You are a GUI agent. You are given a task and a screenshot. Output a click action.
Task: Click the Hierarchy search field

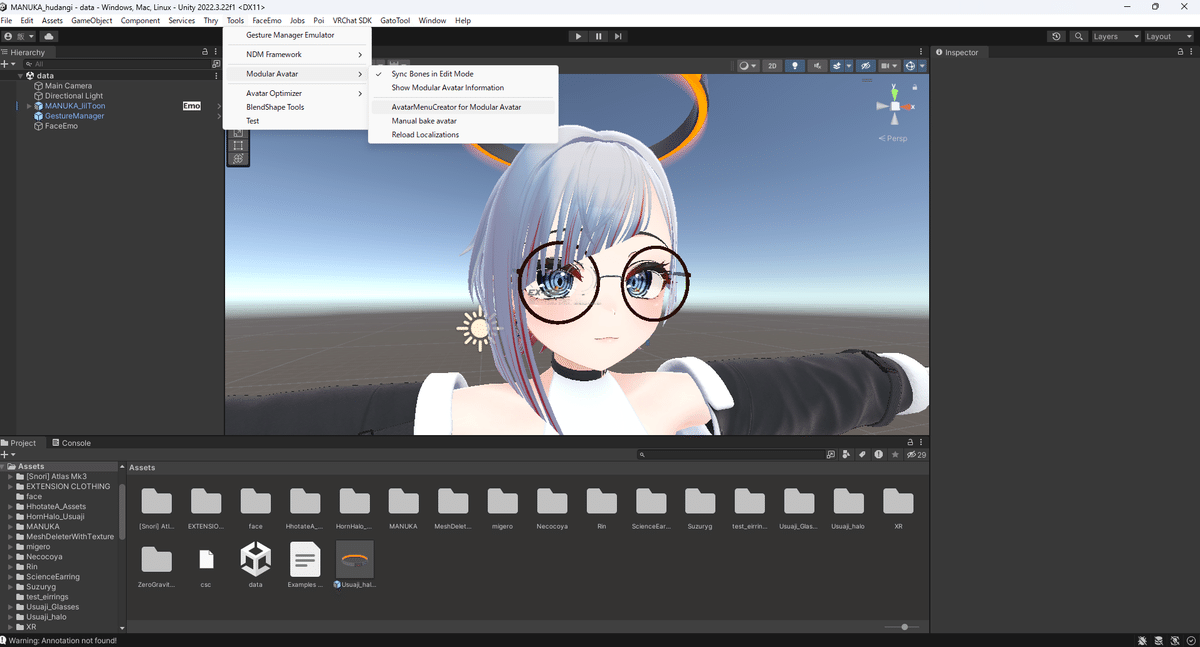pos(115,63)
